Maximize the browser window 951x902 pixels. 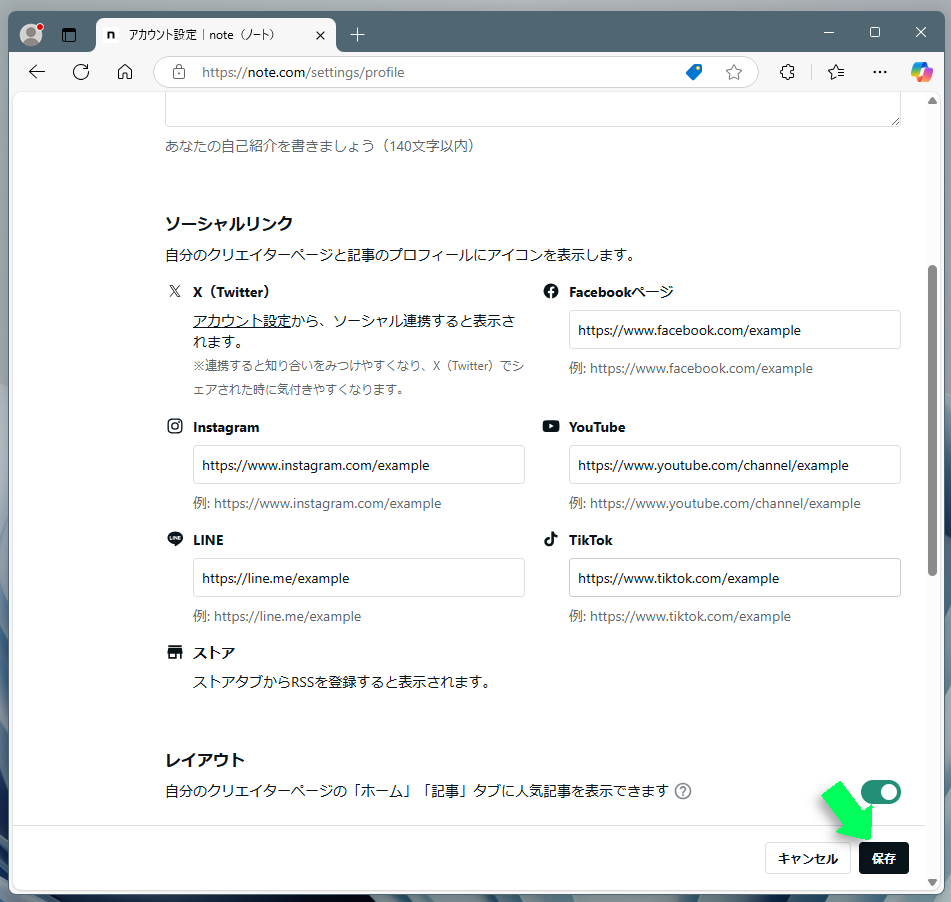pyautogui.click(x=875, y=32)
